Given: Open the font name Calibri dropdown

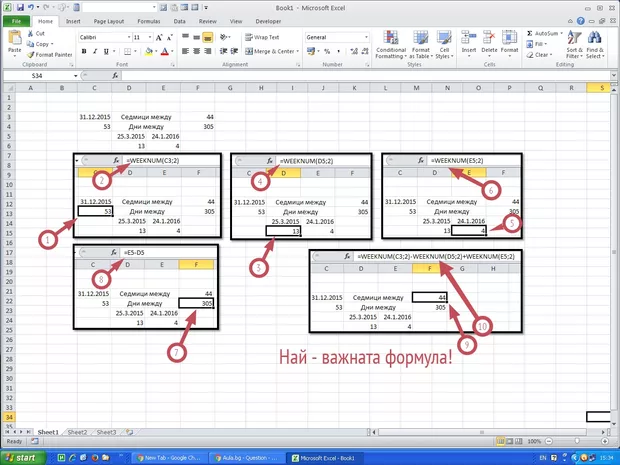Looking at the screenshot, I should [129, 38].
